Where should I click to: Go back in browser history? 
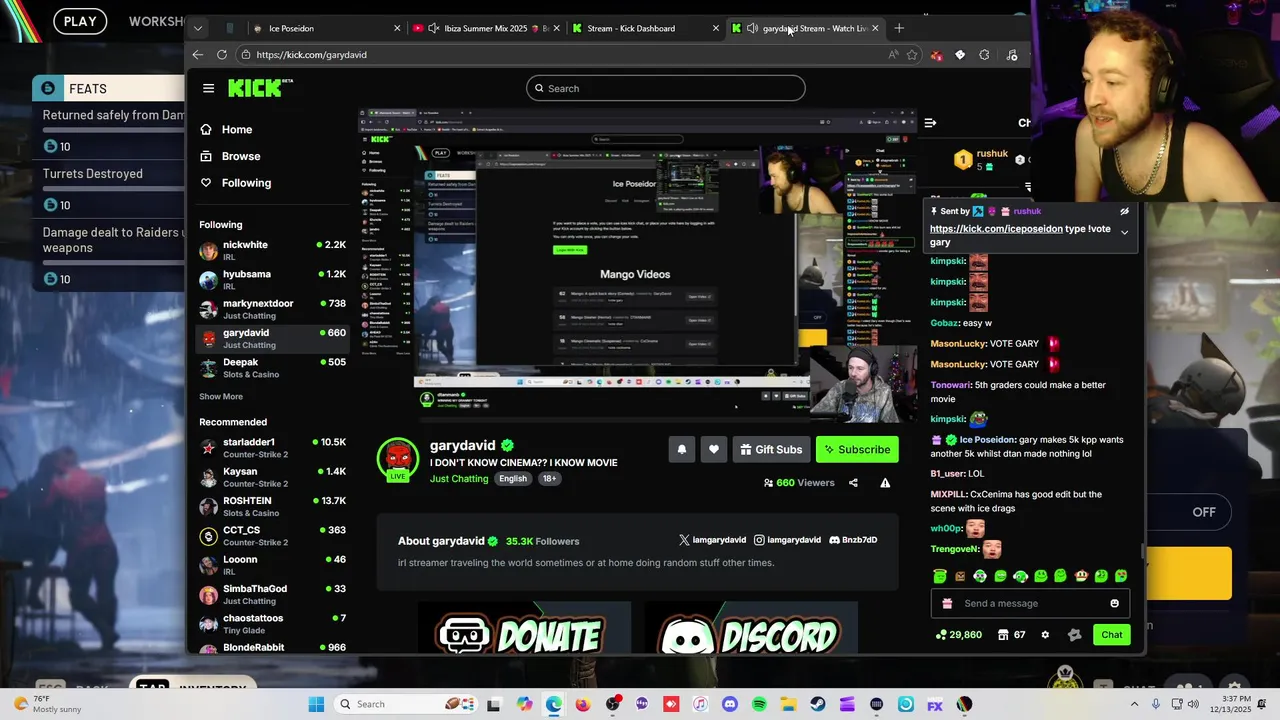point(198,55)
